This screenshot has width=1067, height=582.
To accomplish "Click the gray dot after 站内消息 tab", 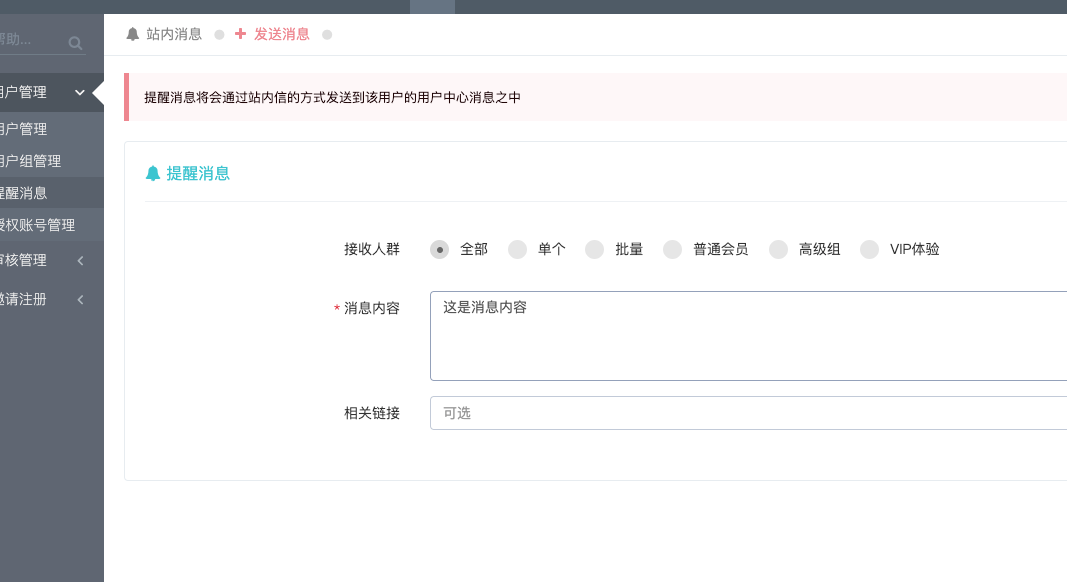I will (x=219, y=35).
